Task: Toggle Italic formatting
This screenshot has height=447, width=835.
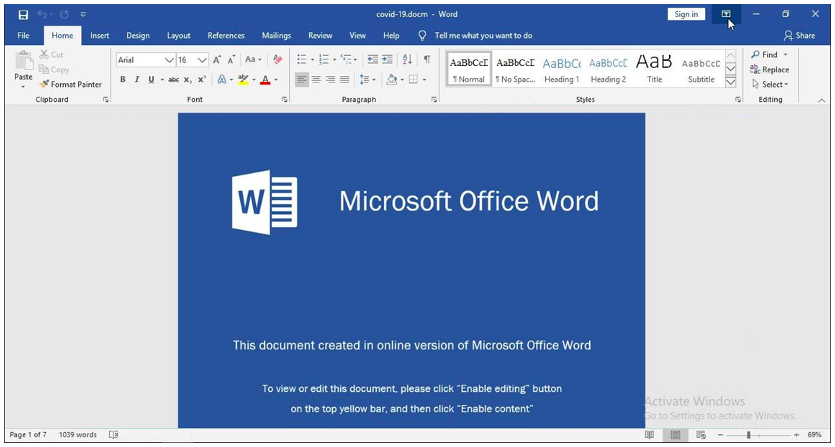Action: point(137,79)
